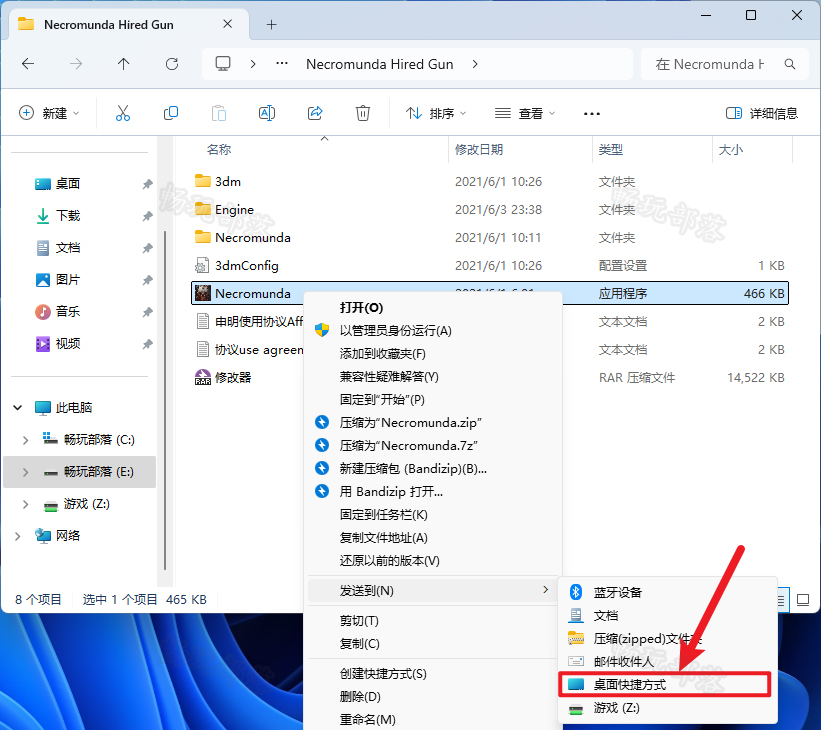Click the chevron after Necromunda Hired Gun path

click(475, 64)
